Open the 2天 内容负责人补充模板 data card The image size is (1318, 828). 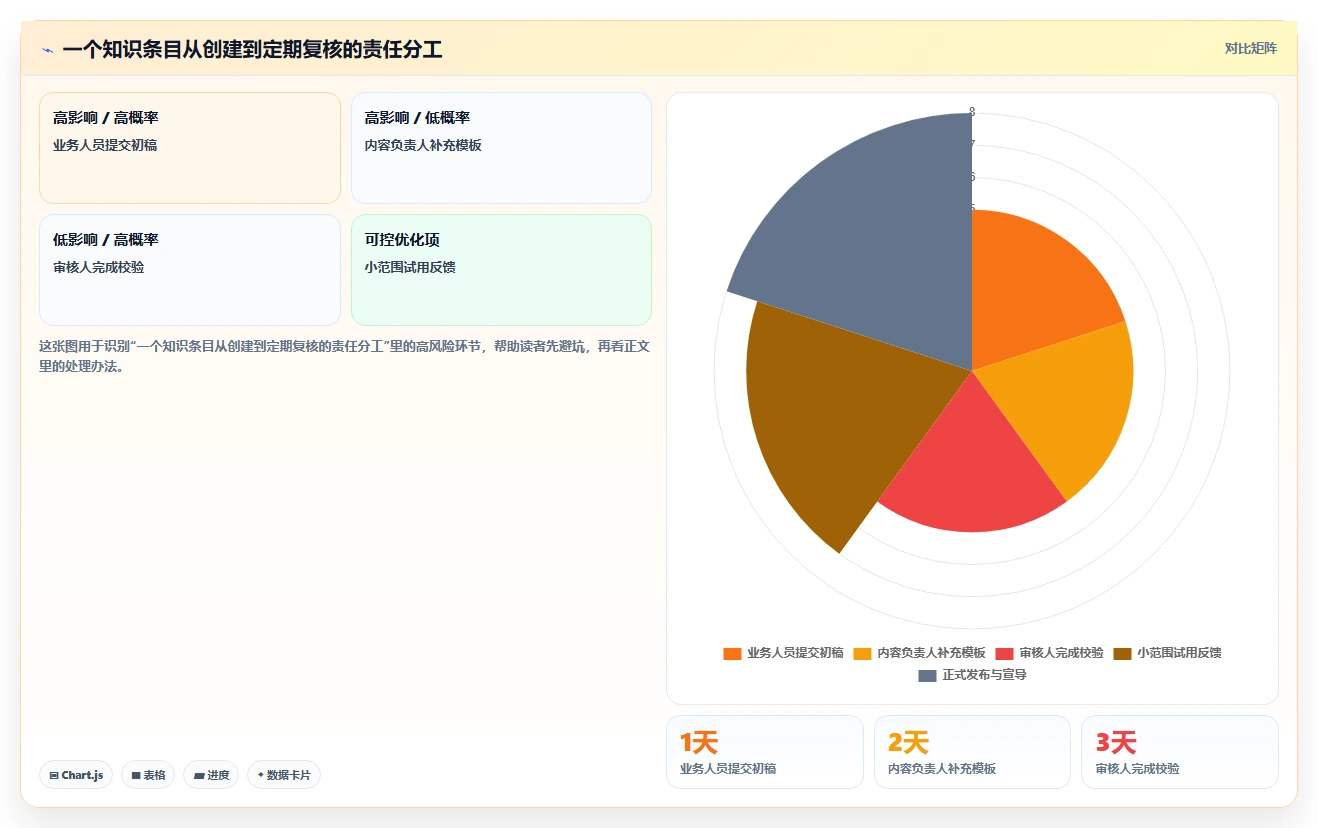click(972, 752)
